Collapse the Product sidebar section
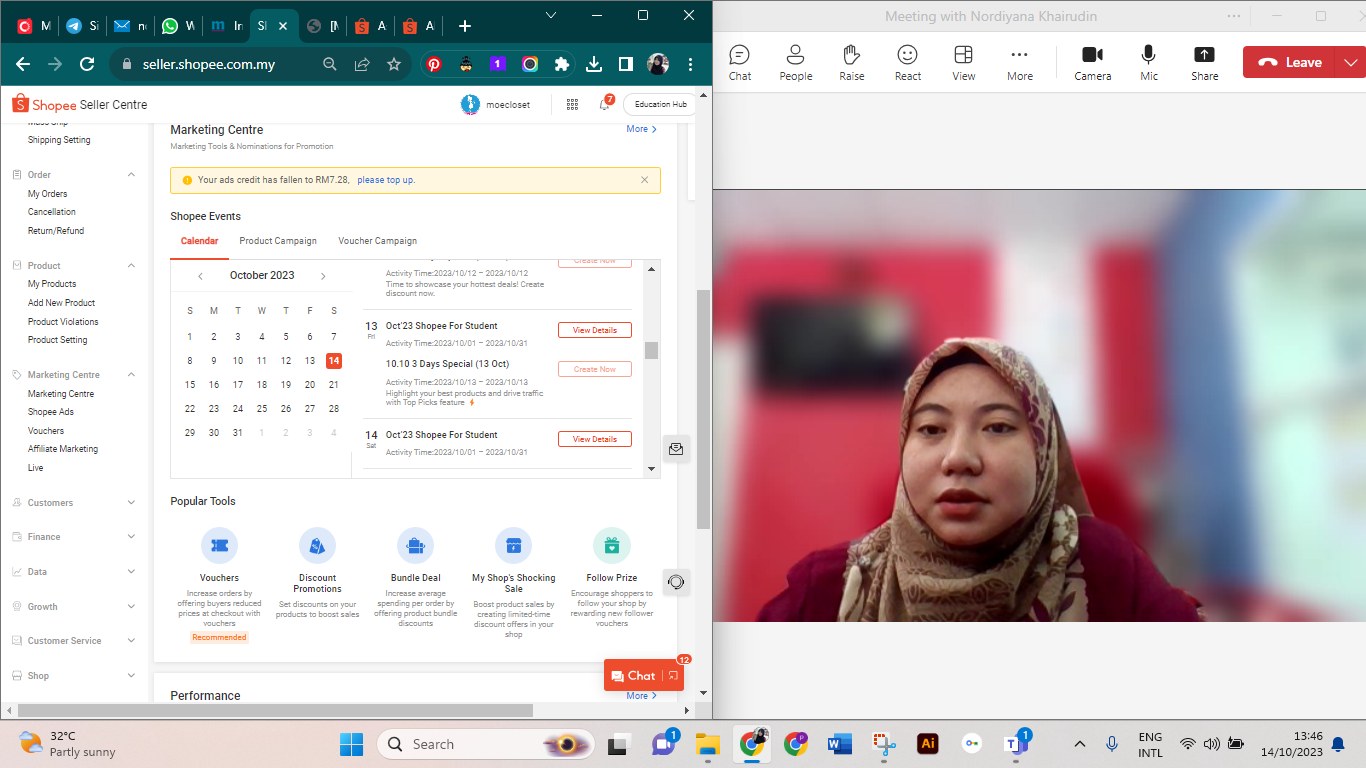Viewport: 1366px width, 768px height. [131, 266]
